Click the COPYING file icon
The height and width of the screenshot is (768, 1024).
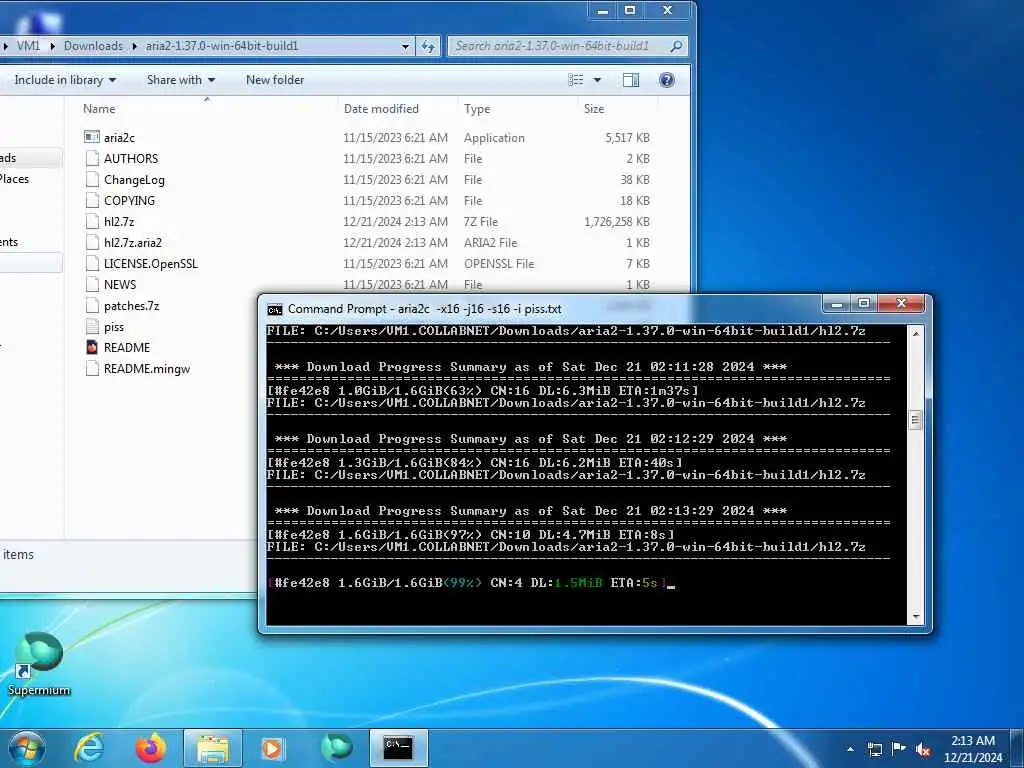(92, 200)
